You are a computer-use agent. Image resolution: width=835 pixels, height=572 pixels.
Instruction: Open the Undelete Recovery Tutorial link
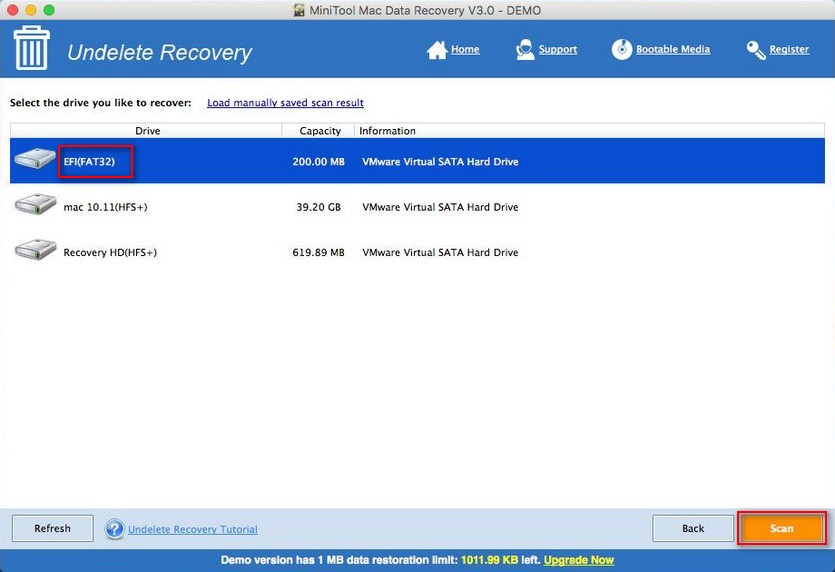coord(192,530)
